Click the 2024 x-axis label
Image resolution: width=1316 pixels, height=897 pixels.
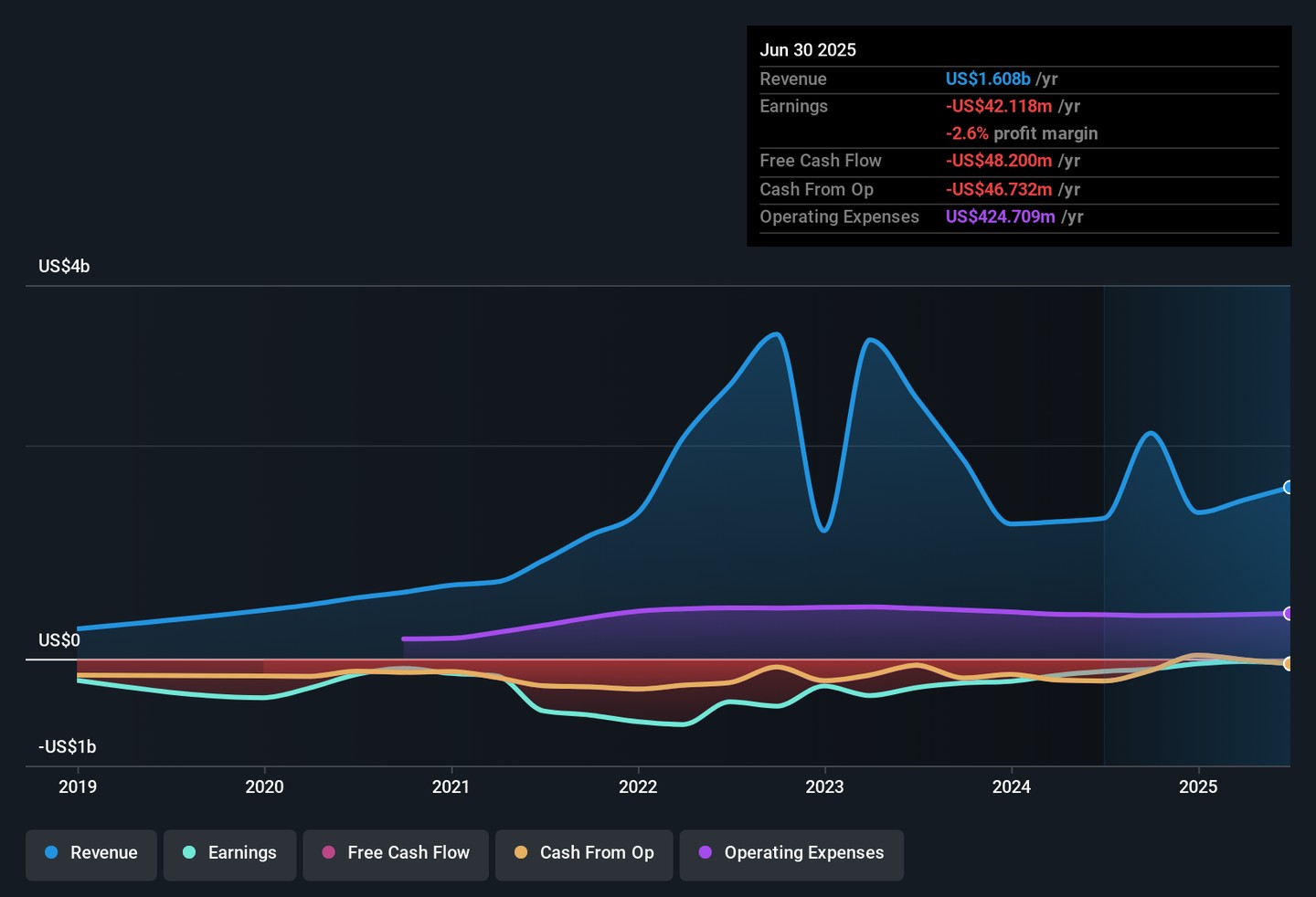pos(1012,786)
